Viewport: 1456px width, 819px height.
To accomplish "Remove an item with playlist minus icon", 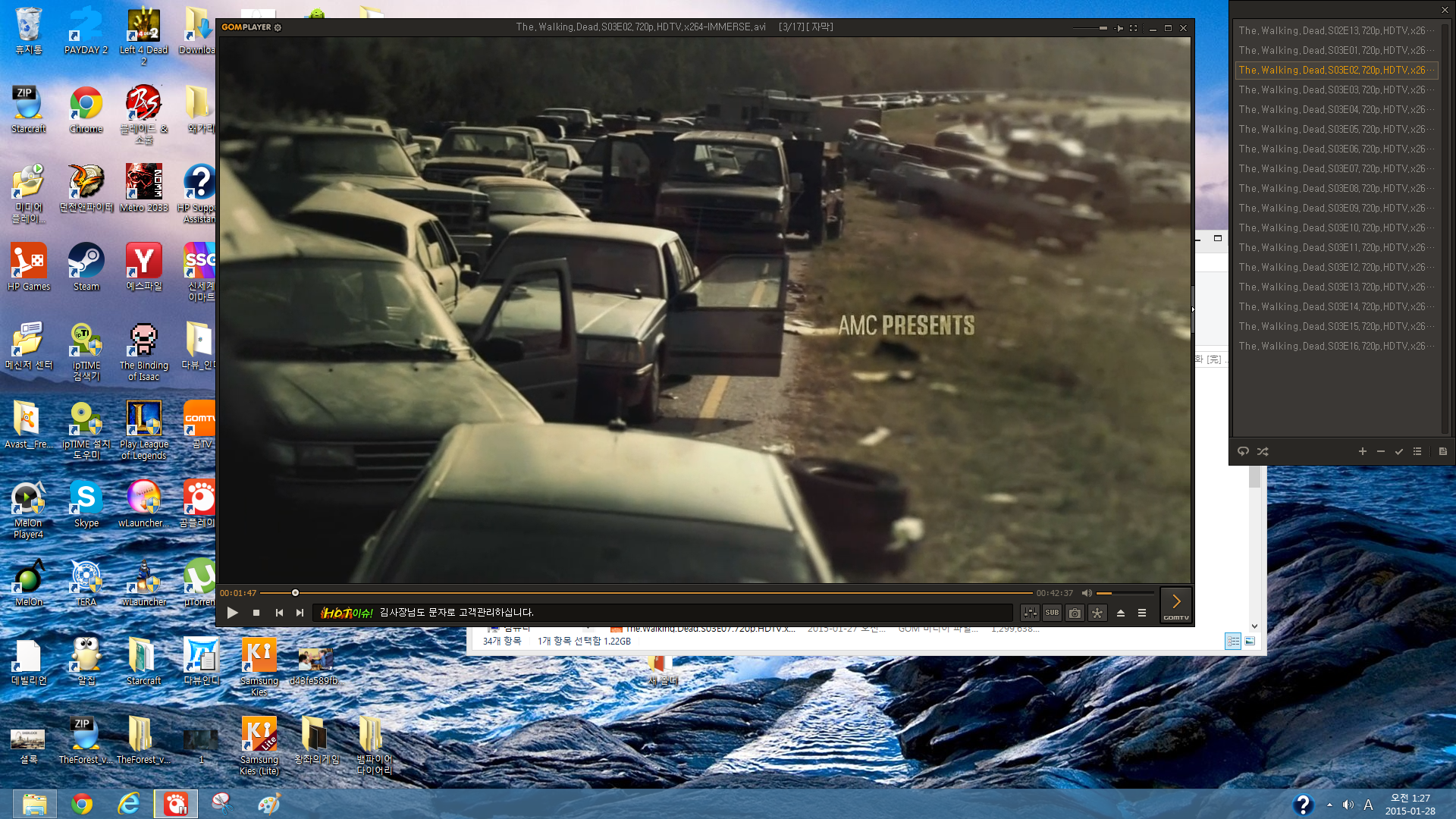I will tap(1381, 451).
